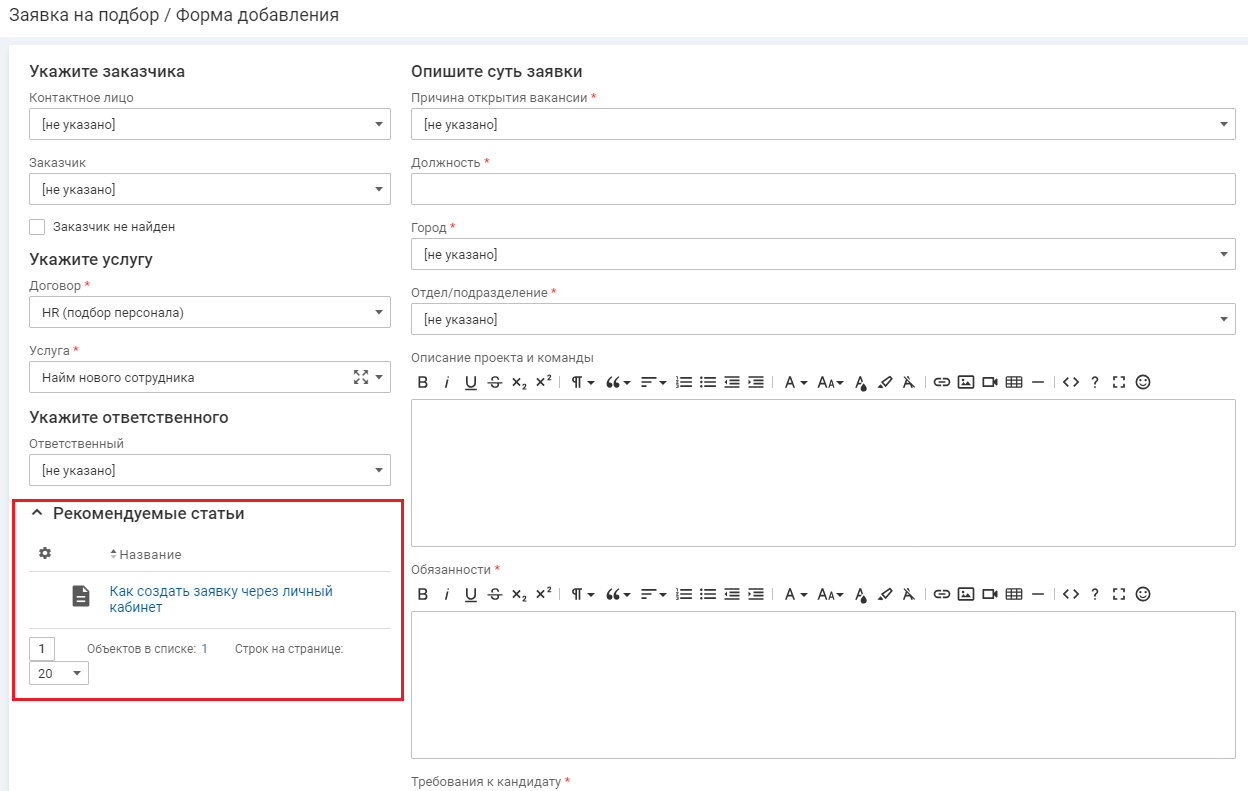Viewport: 1248px width, 791px height.
Task: Toggle ordered list in Обязанности toolbar
Action: click(684, 594)
